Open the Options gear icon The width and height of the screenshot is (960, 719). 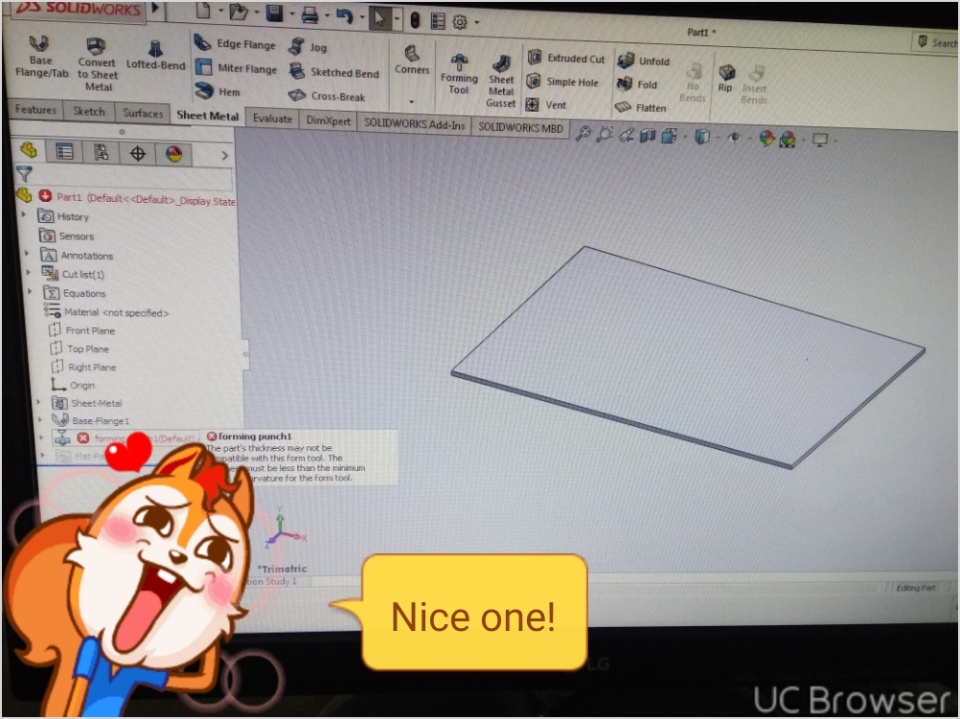coord(459,22)
